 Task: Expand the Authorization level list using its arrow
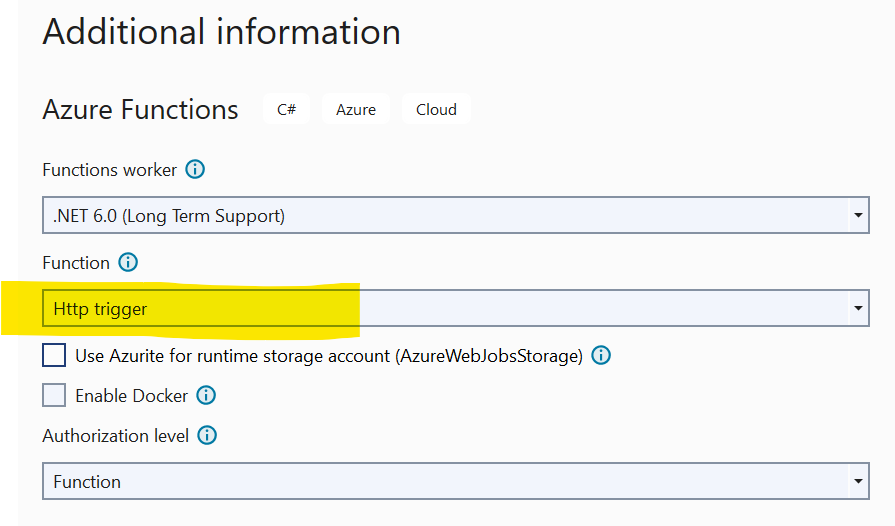(858, 482)
